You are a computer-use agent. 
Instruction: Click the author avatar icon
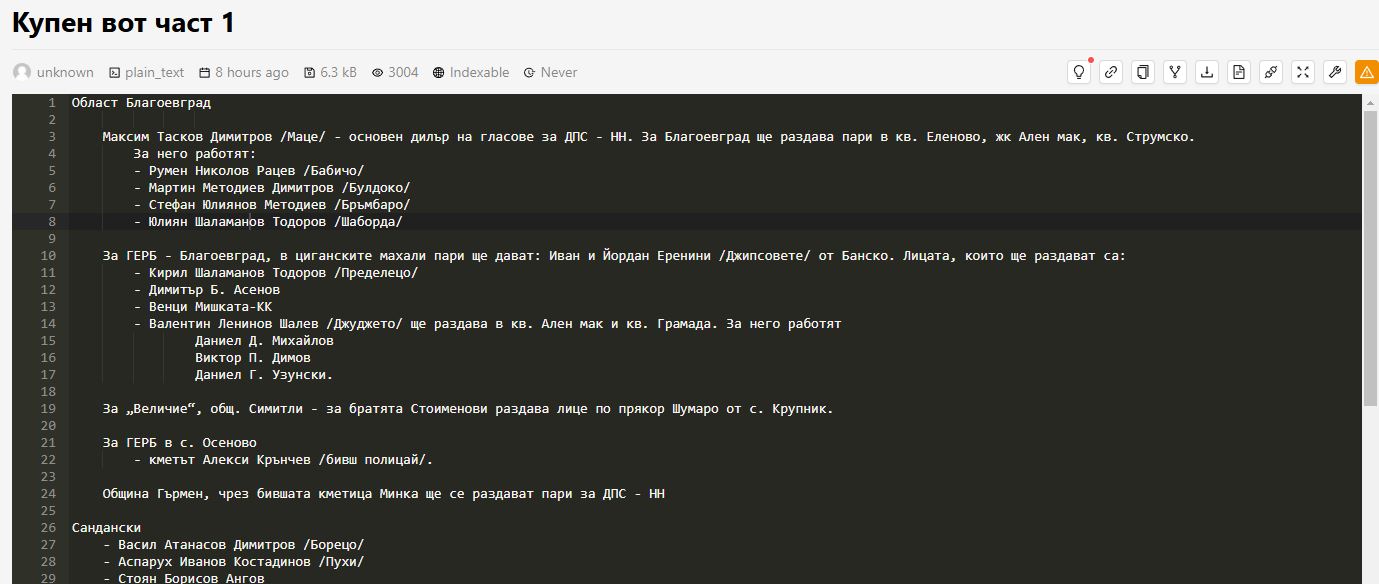pyautogui.click(x=22, y=72)
